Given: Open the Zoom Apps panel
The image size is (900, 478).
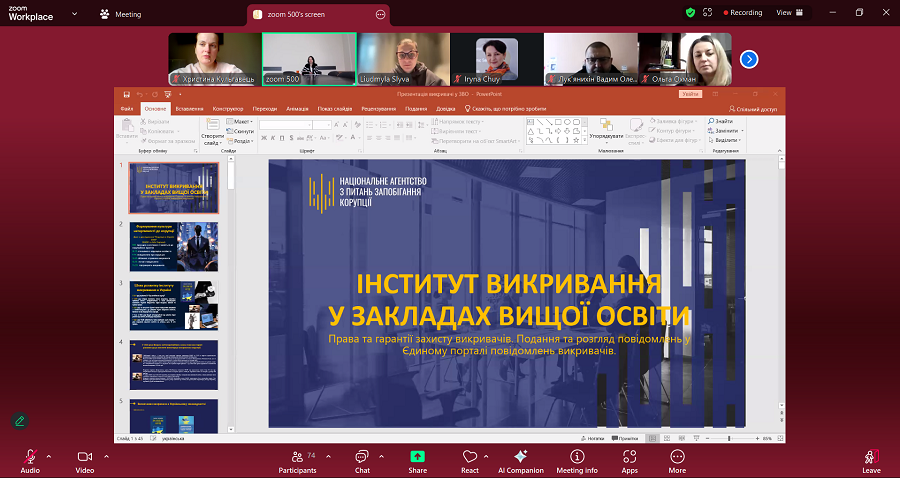Looking at the screenshot, I should 630,462.
